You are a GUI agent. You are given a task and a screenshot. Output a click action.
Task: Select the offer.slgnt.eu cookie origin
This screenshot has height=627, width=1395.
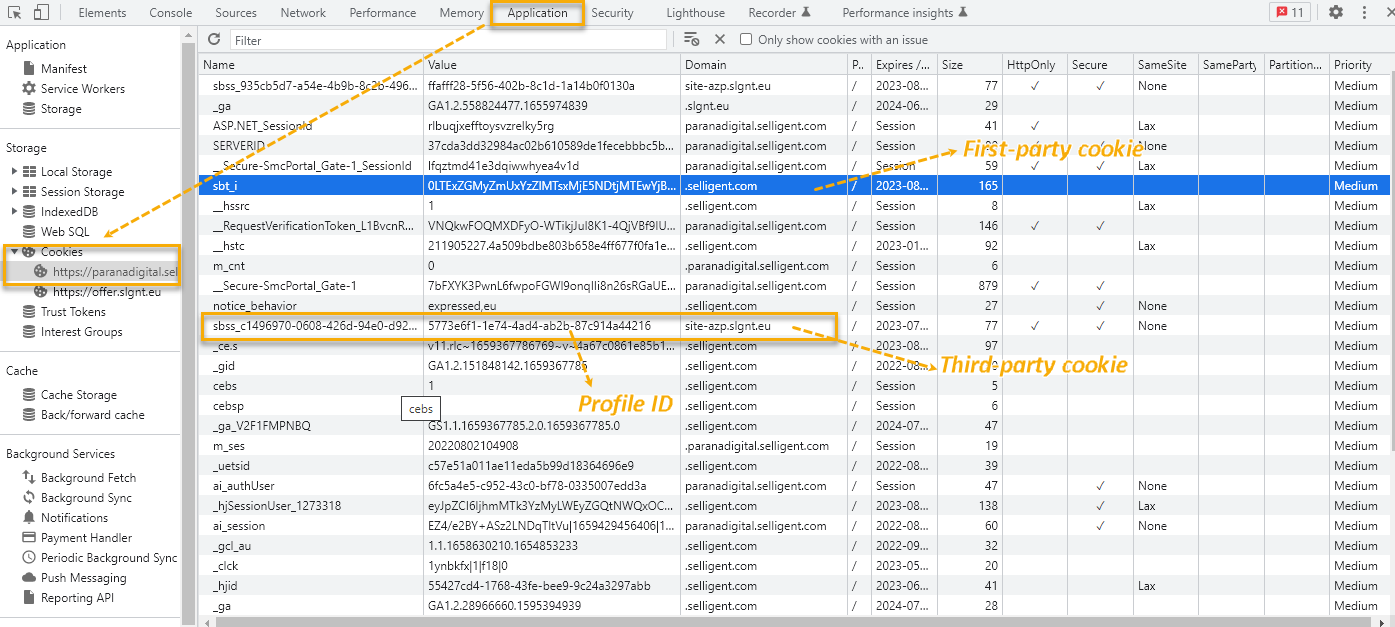tap(106, 292)
